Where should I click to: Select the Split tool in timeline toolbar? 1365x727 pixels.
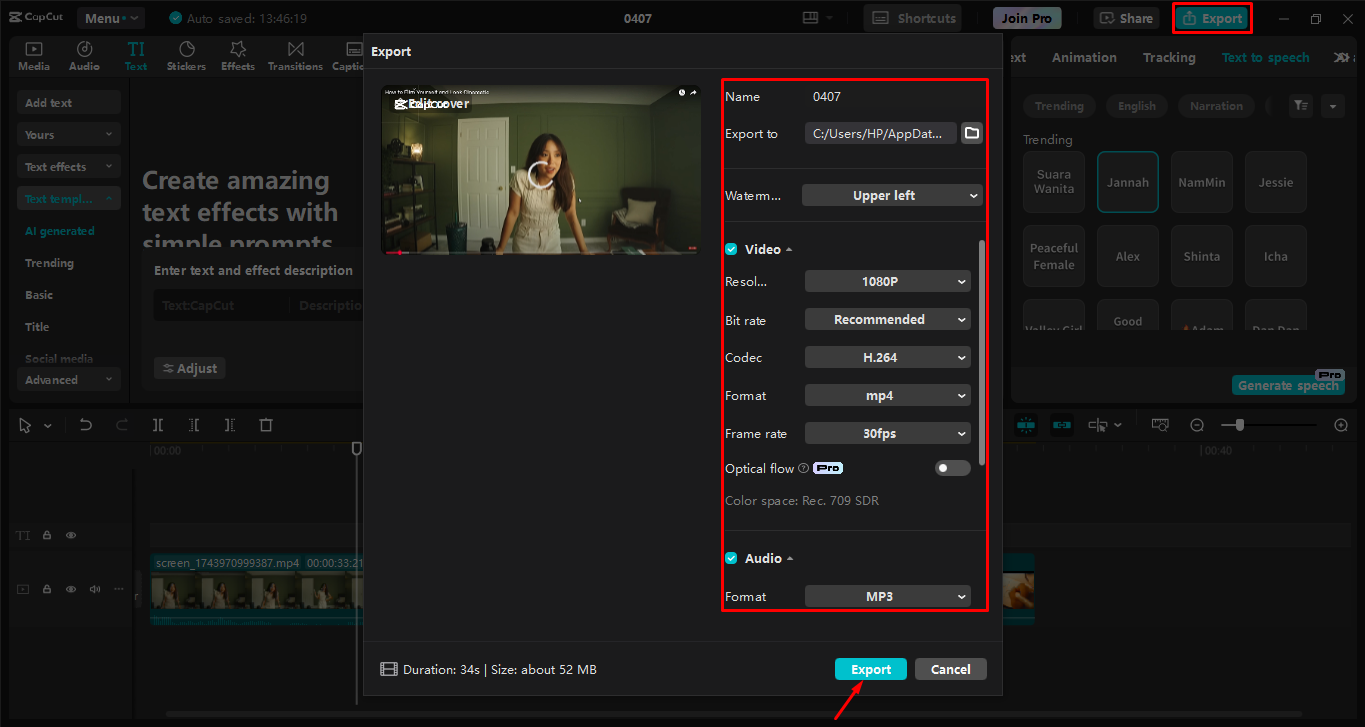pos(158,425)
